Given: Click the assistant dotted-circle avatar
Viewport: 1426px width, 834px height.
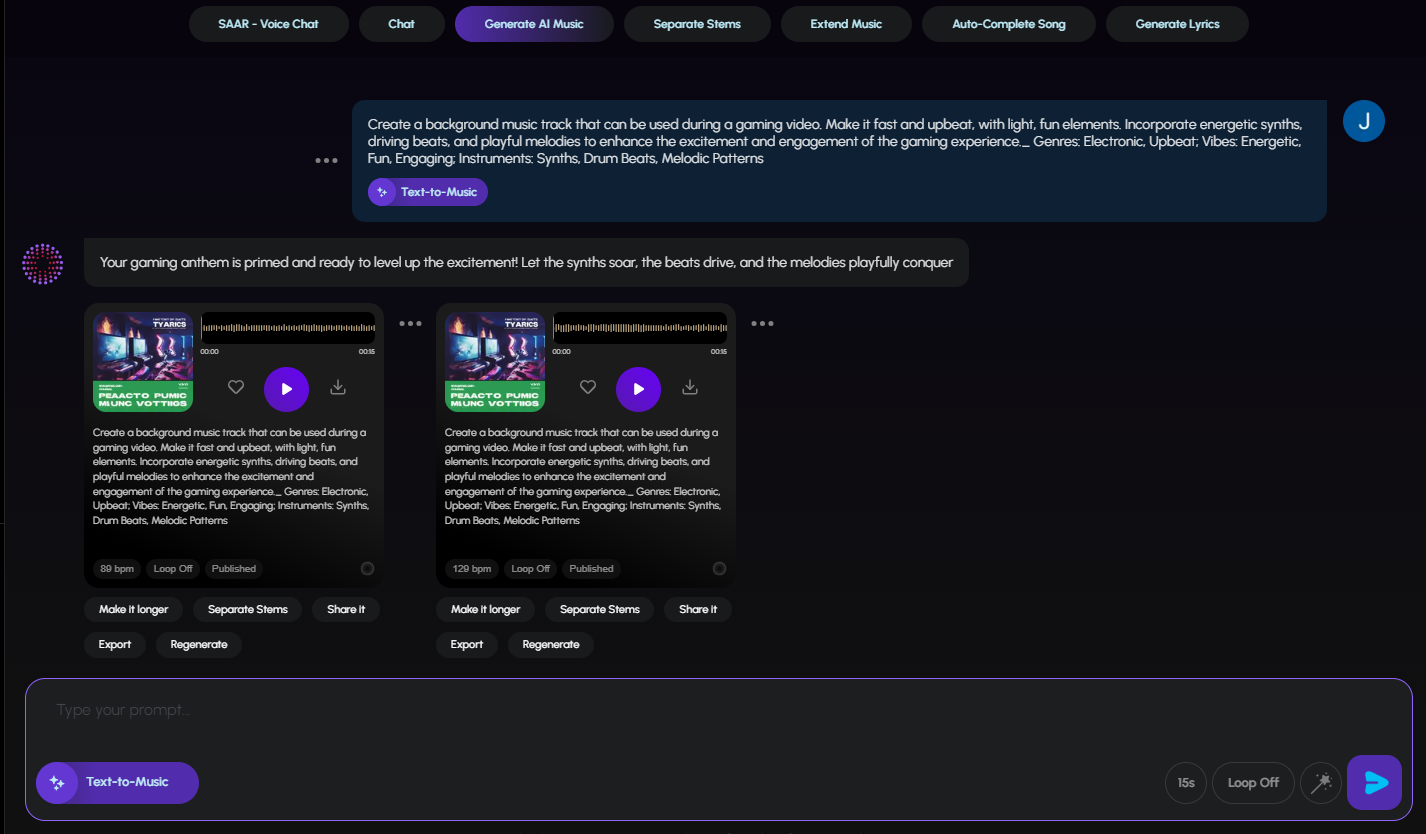Looking at the screenshot, I should click(42, 264).
